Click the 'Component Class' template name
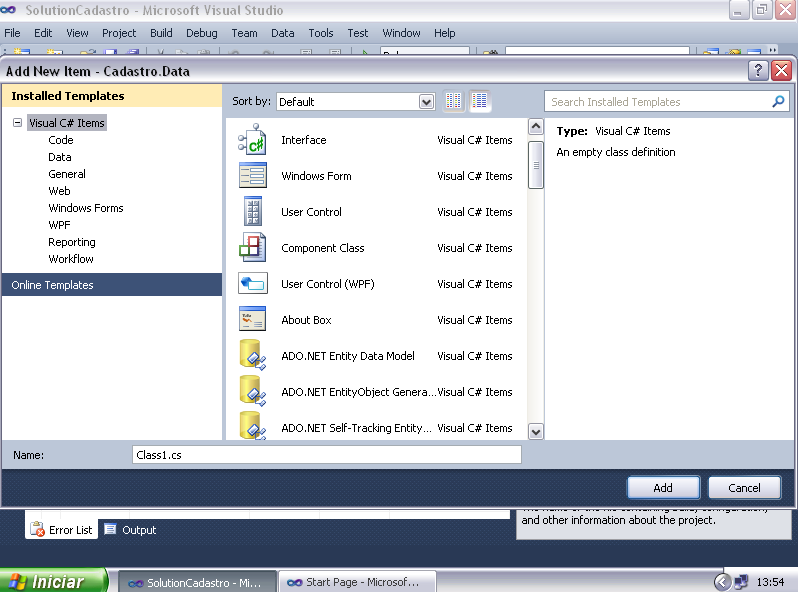This screenshot has height=592, width=798. click(323, 248)
